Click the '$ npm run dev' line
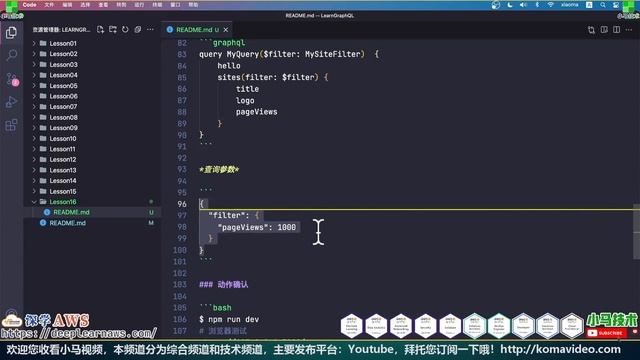Viewport: 640px width, 360px height. [x=229, y=320]
